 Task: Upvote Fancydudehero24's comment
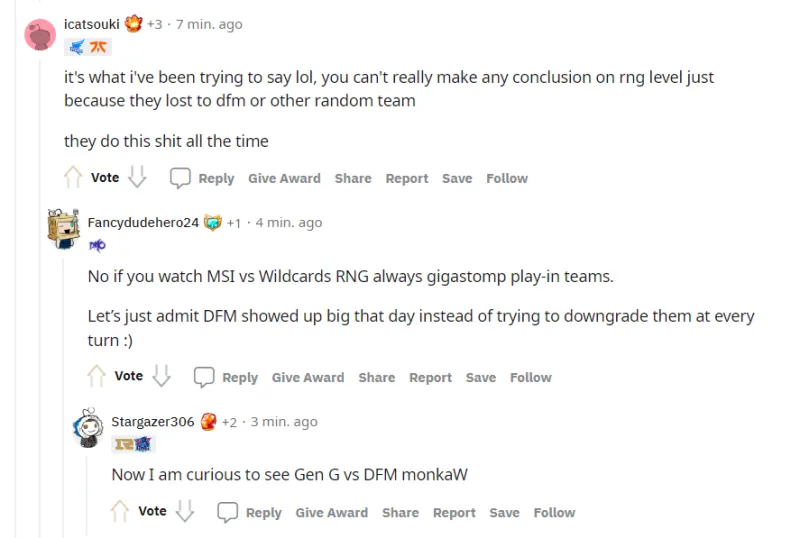click(97, 377)
